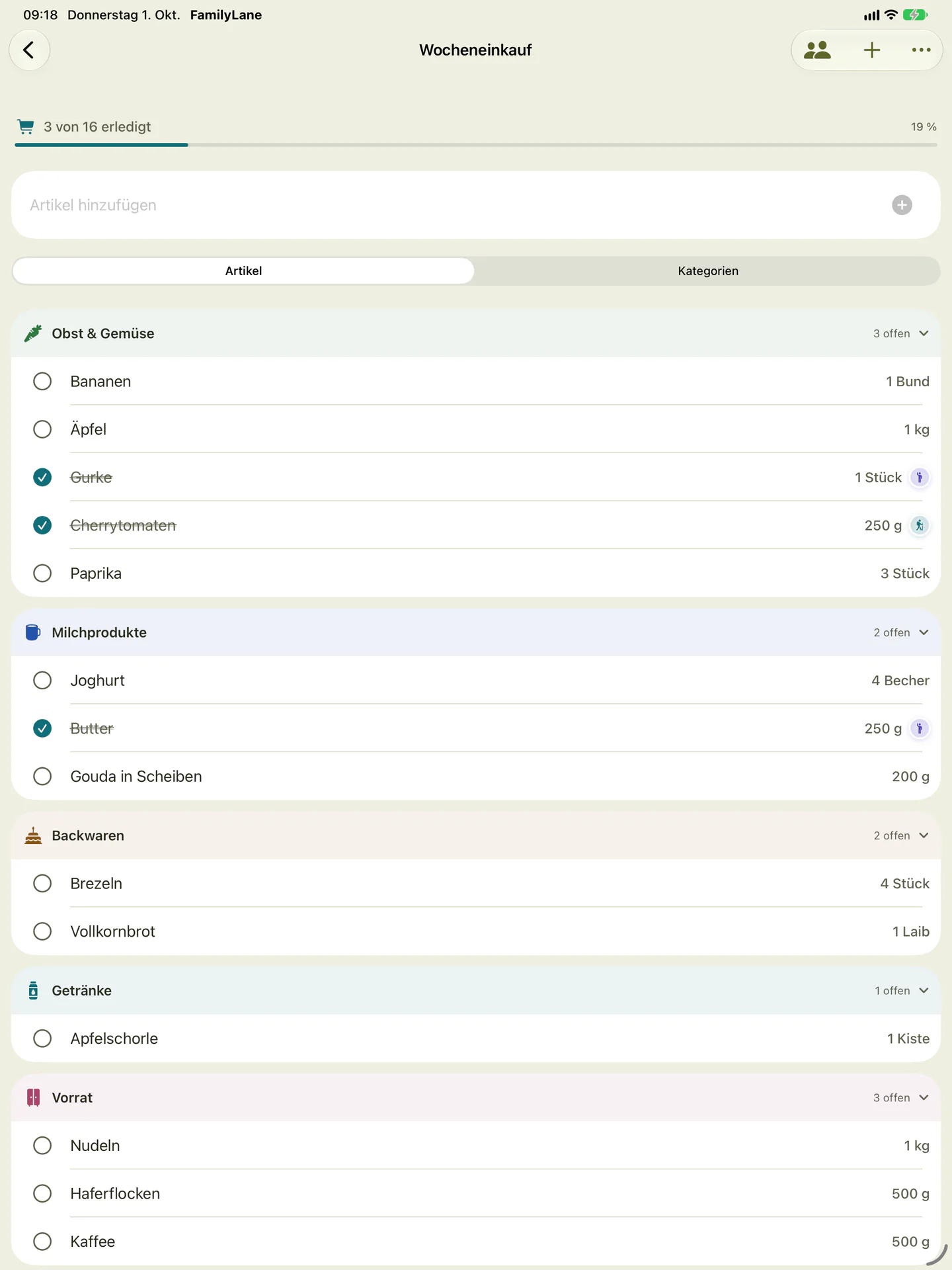Open the assignee avatar on Butter row

click(920, 728)
